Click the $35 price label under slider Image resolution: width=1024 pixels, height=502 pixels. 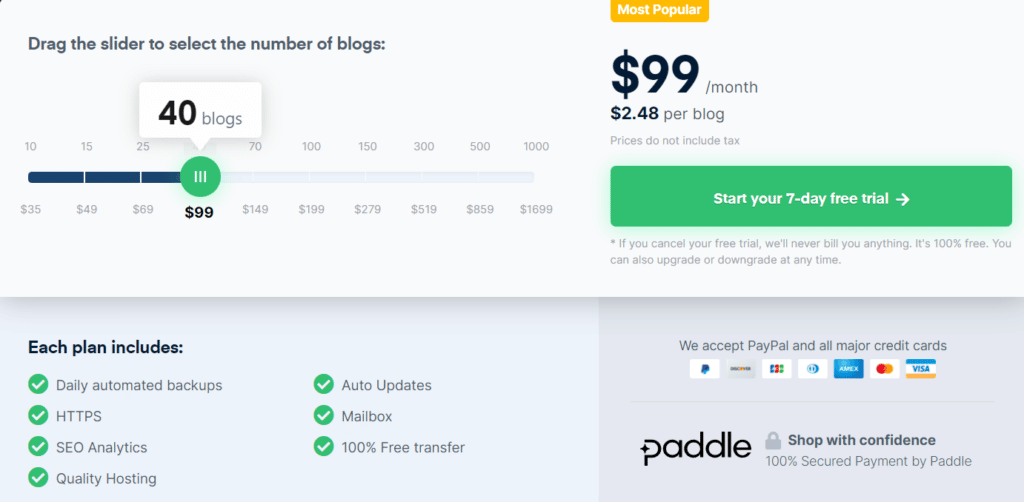click(x=31, y=210)
